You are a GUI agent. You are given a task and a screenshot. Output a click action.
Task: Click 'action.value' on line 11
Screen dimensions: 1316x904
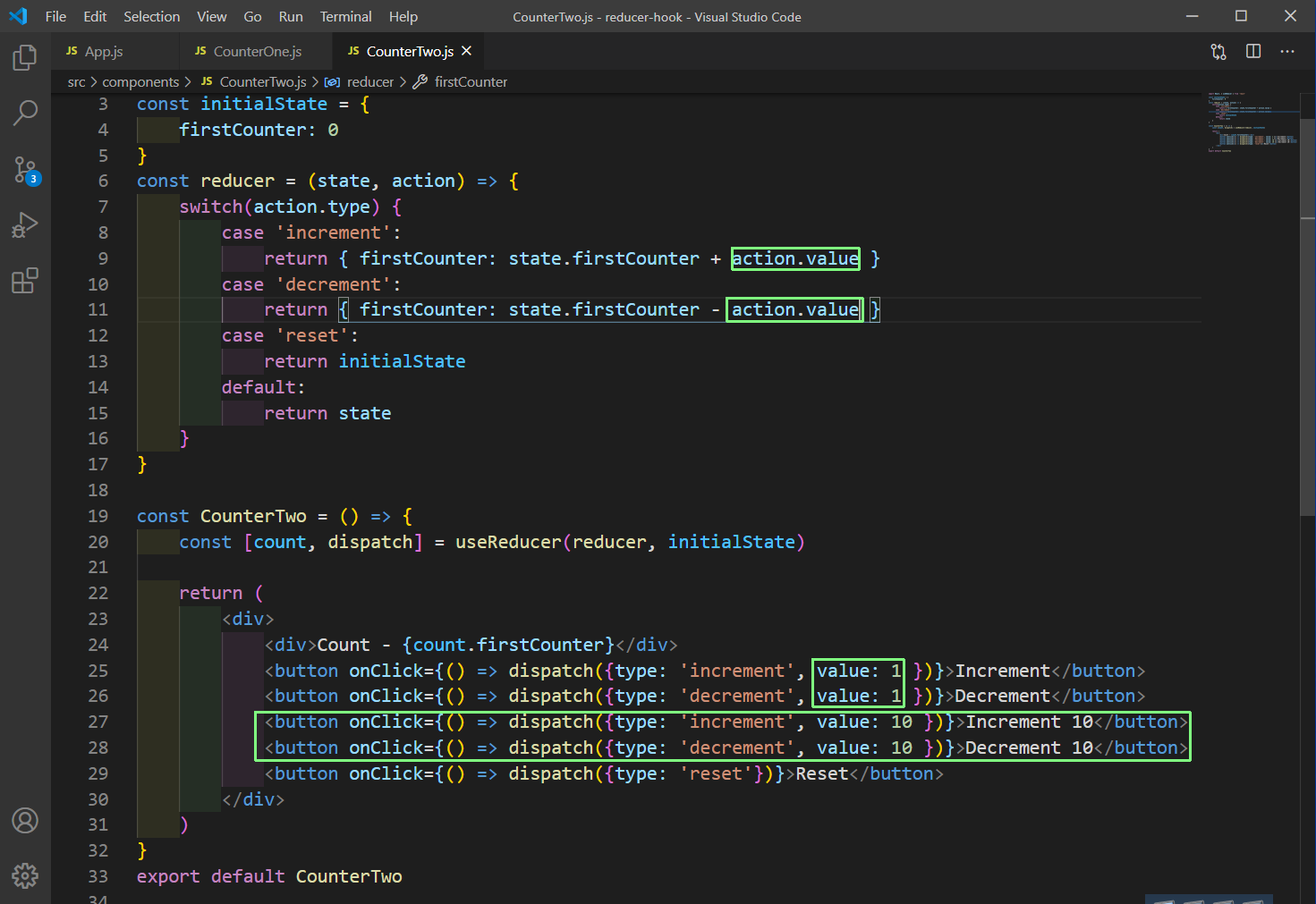click(x=795, y=309)
